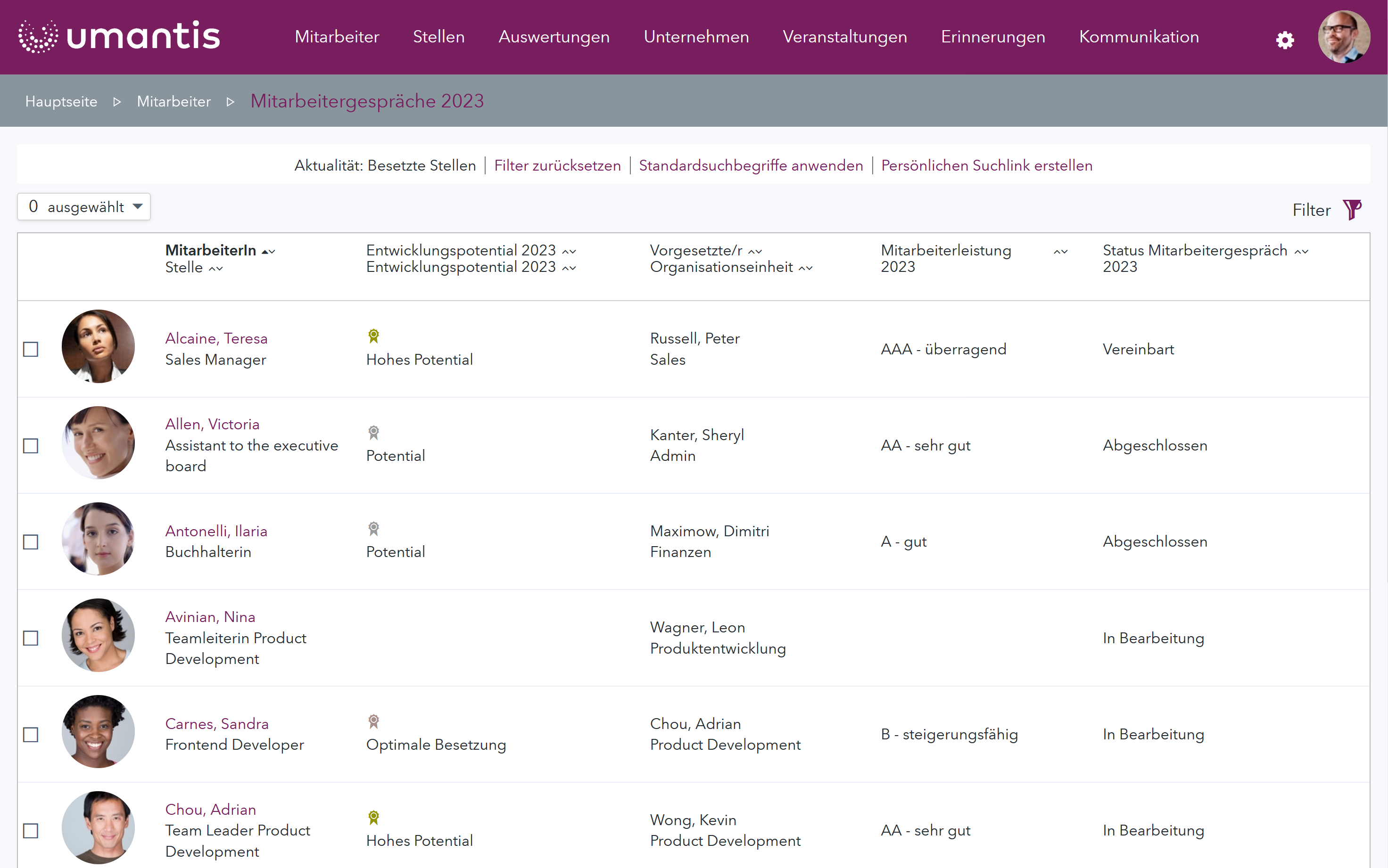Screen dimensions: 1388x868
Task: Sort by Status Mitarbeitergespräch arrows
Action: click(1301, 252)
